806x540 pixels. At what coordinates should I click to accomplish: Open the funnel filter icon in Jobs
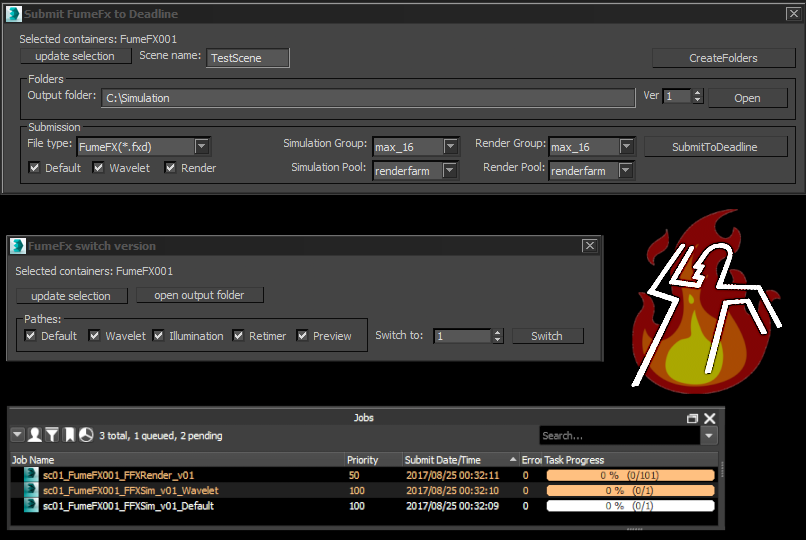[x=52, y=435]
